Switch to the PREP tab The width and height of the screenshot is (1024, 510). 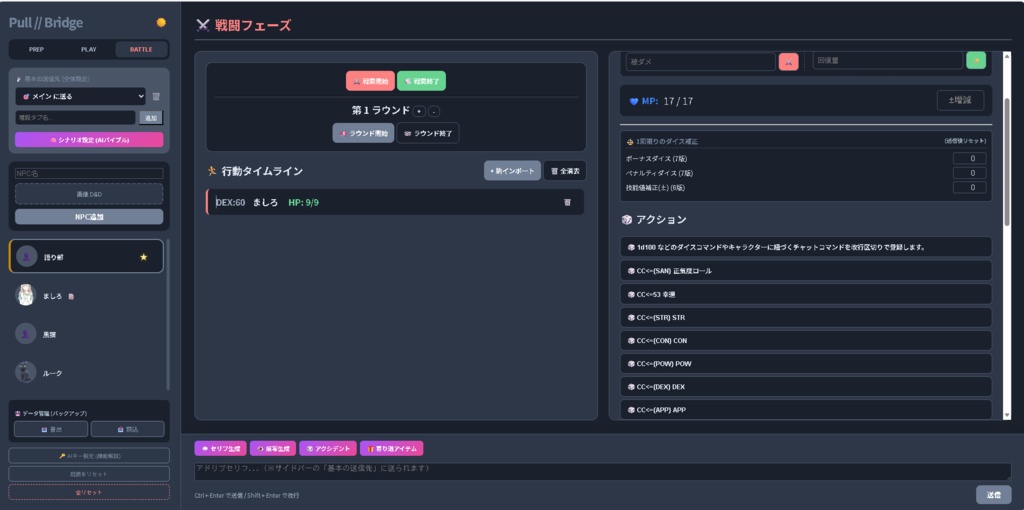coord(37,50)
